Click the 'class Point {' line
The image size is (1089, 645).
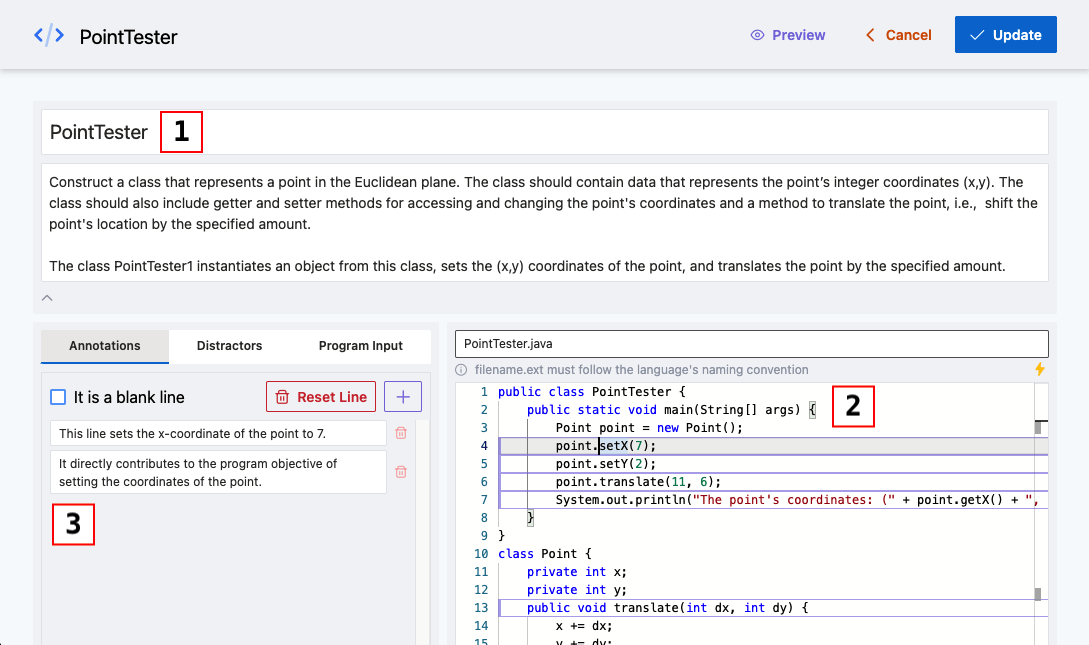(x=544, y=554)
